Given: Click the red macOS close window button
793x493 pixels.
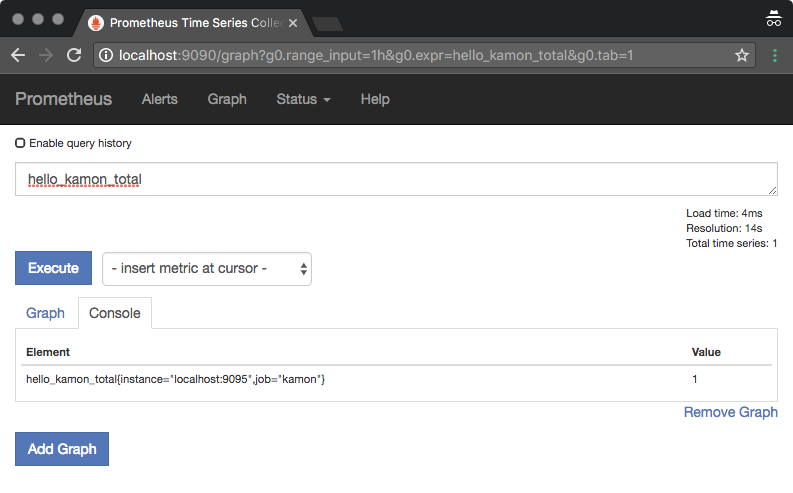Looking at the screenshot, I should 18,19.
